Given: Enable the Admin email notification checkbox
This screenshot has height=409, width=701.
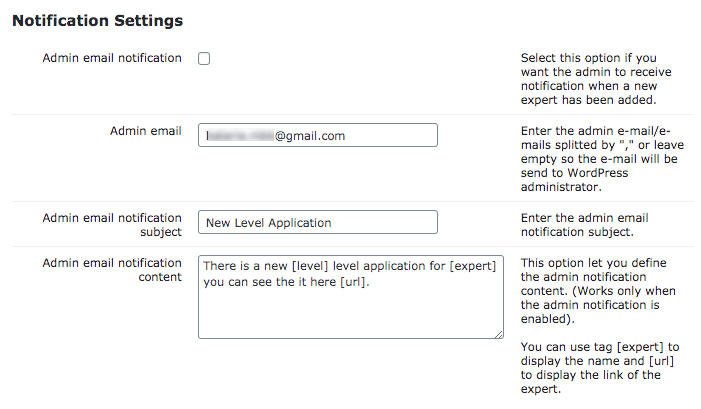Looking at the screenshot, I should tap(204, 59).
